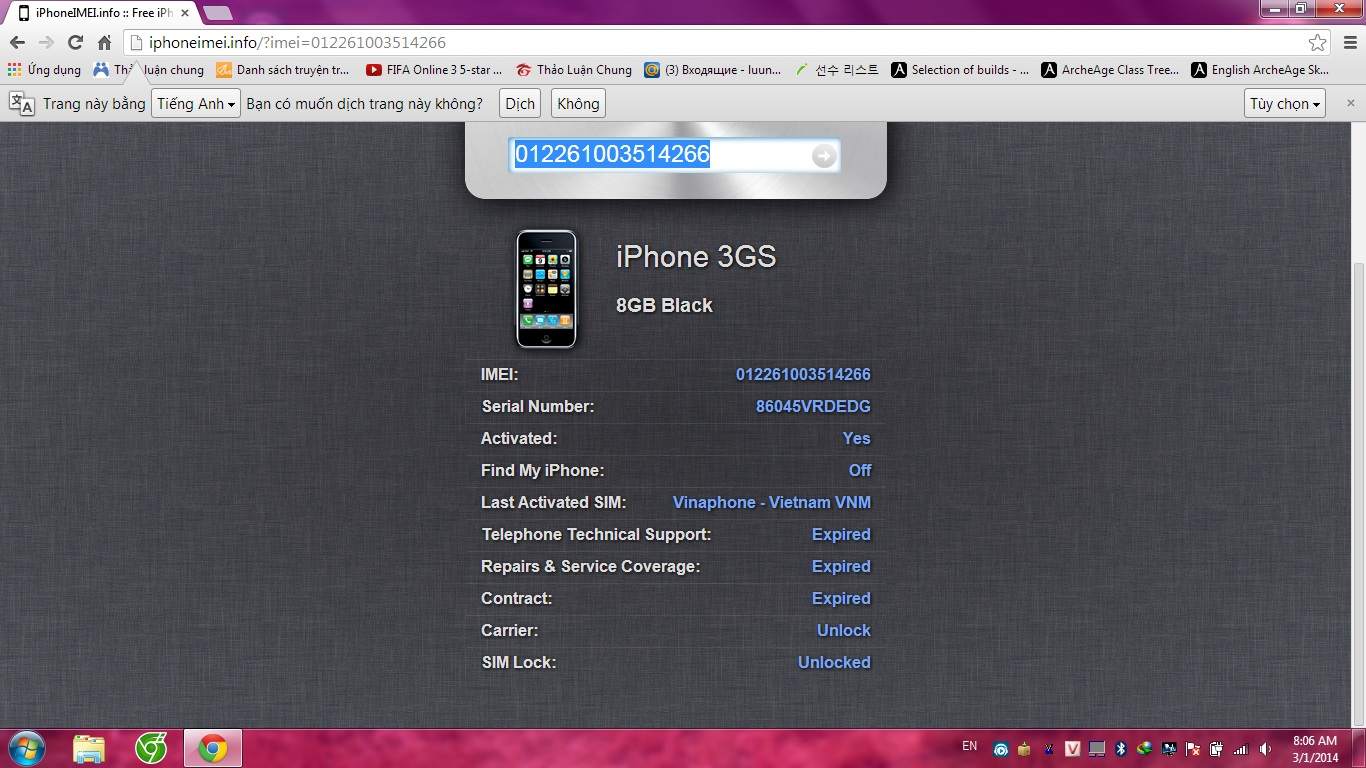The image size is (1366, 768).
Task: Submit the IMEI with the arrow button
Action: click(823, 155)
